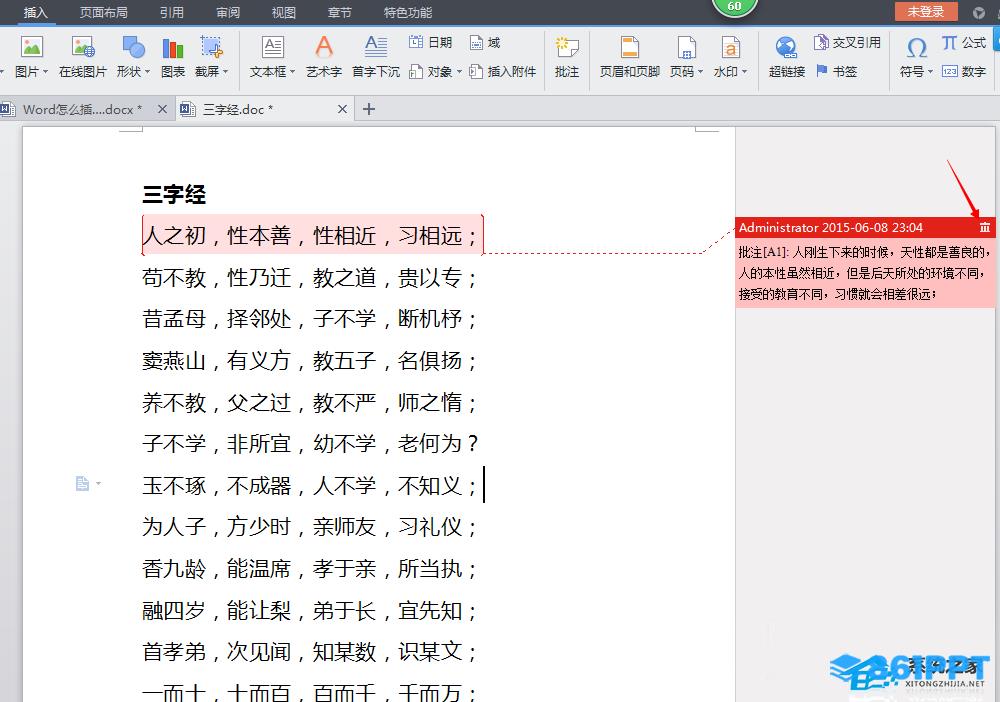Click 插入附件 to insert an attachment

pyautogui.click(x=503, y=71)
